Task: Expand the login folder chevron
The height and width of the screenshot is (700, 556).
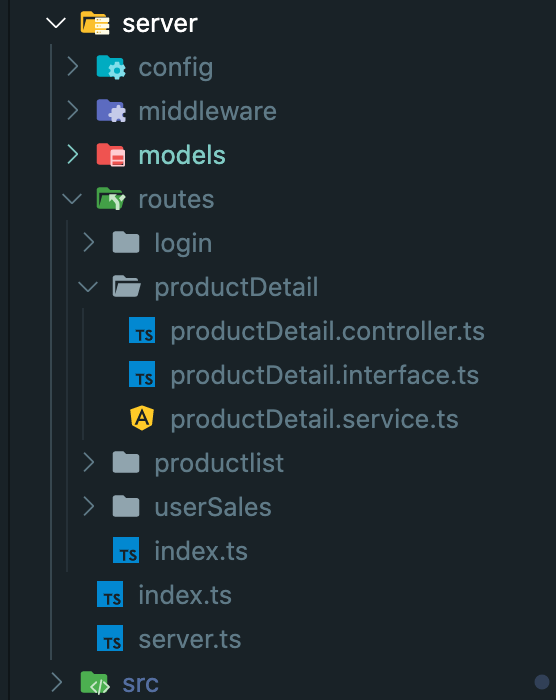Action: [x=89, y=243]
